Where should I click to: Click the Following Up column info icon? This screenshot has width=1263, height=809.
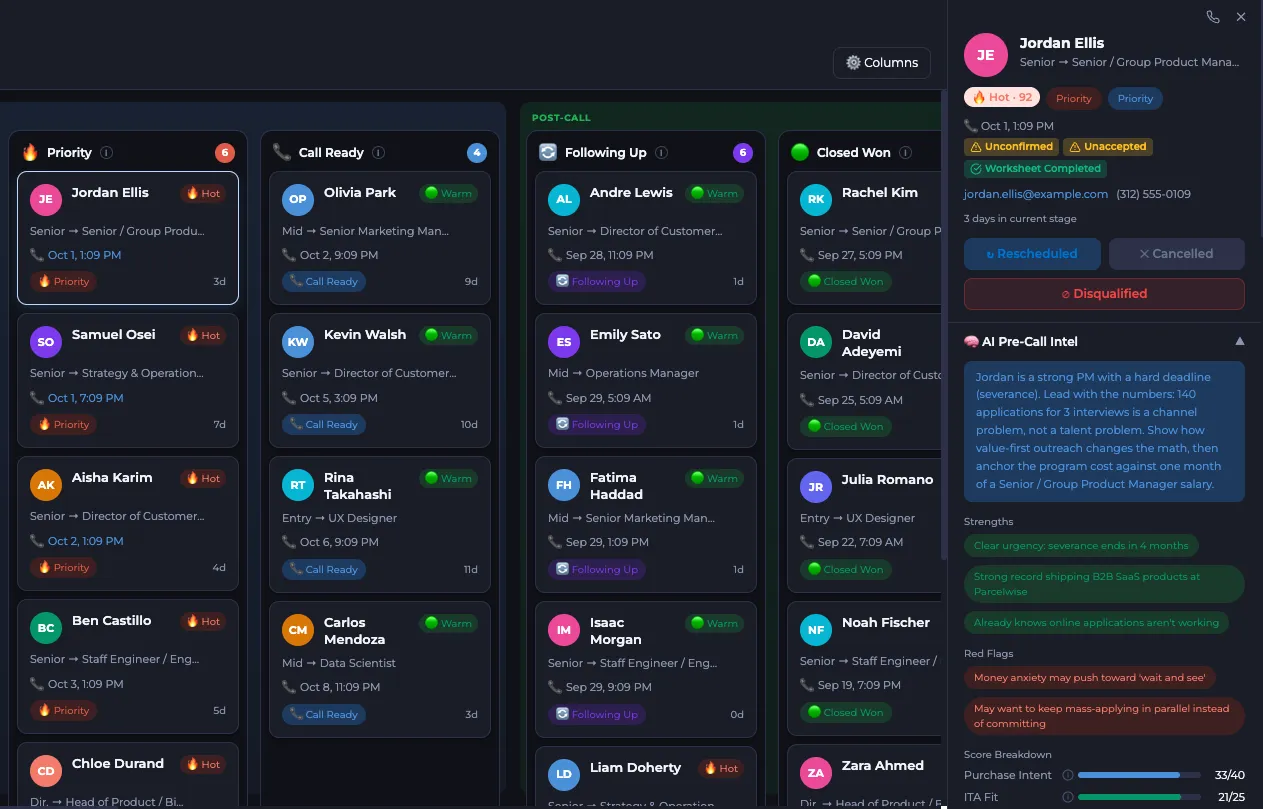(x=662, y=153)
